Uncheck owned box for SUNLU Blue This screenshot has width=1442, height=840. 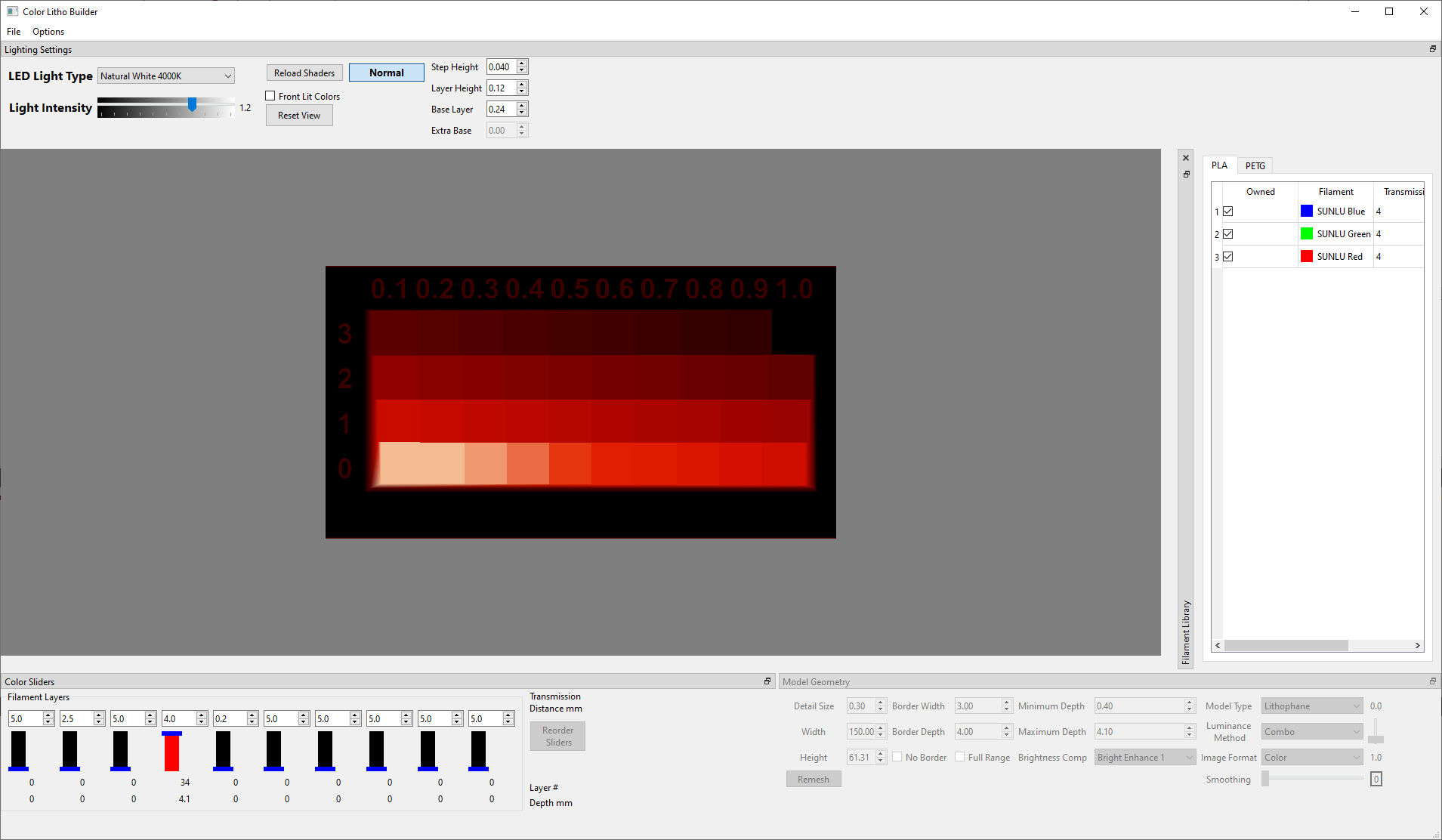1228,212
